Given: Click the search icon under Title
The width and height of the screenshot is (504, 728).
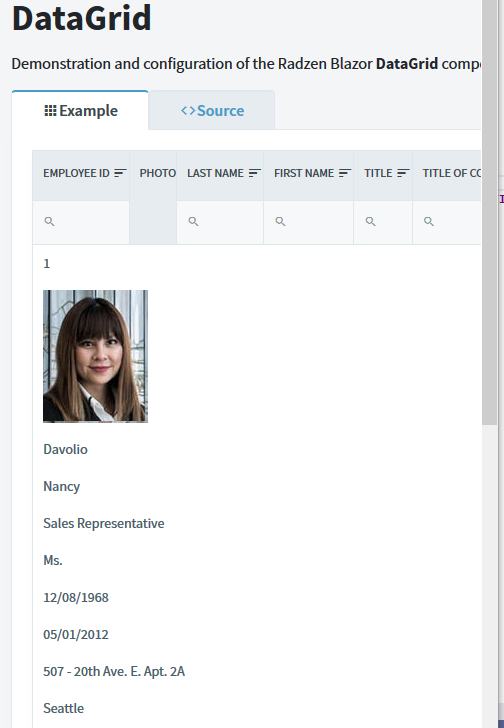Looking at the screenshot, I should coord(370,221).
